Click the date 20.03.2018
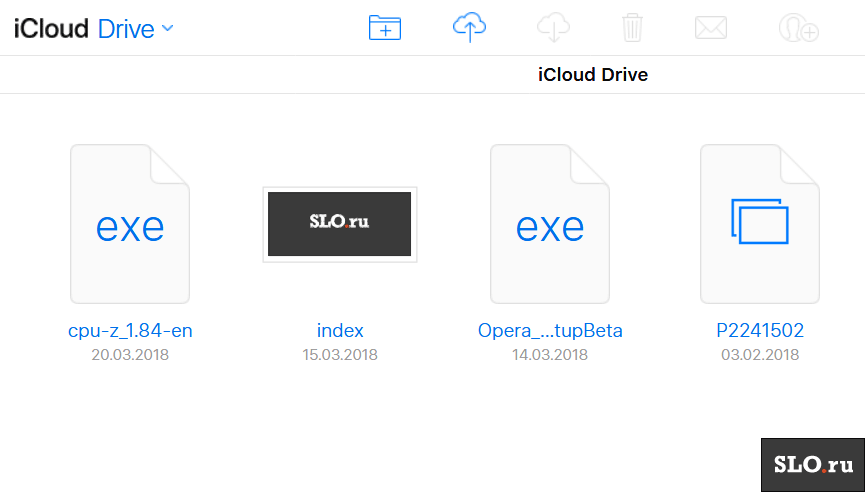The height and width of the screenshot is (492, 865). point(130,354)
